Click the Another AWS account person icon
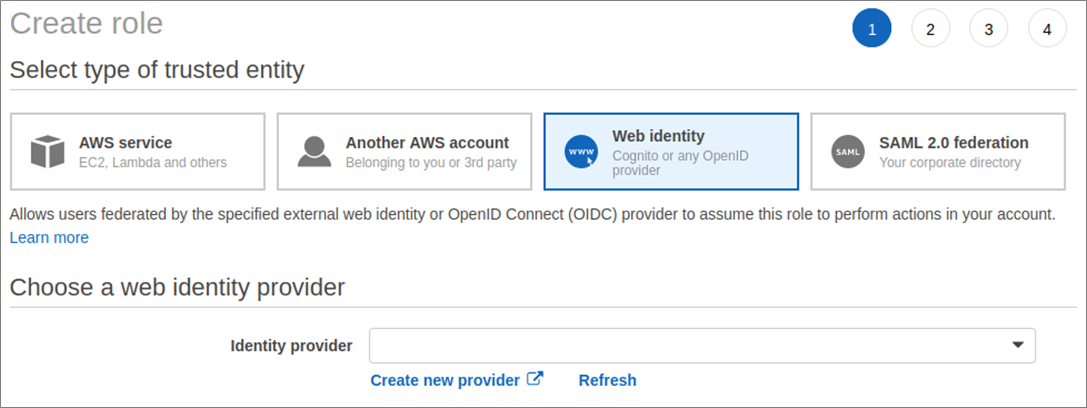Screen dimensions: 1087x408 [314, 152]
